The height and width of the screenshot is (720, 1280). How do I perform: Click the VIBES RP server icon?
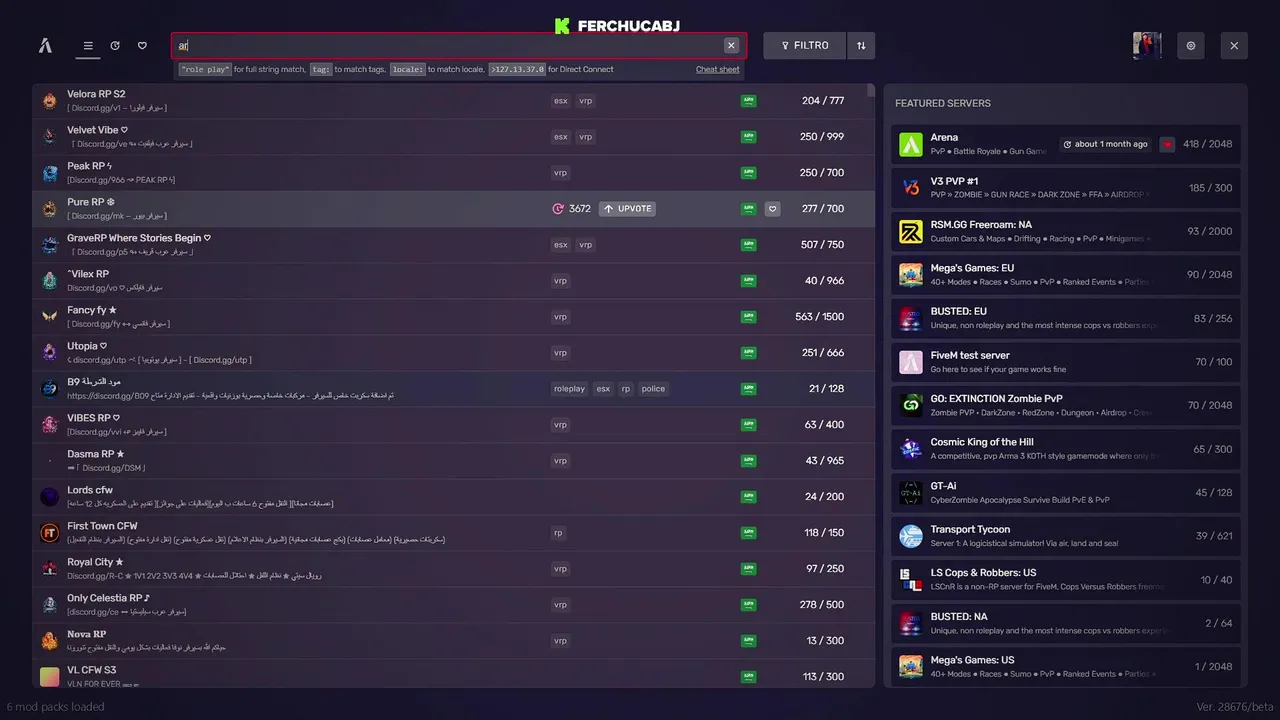pos(50,425)
